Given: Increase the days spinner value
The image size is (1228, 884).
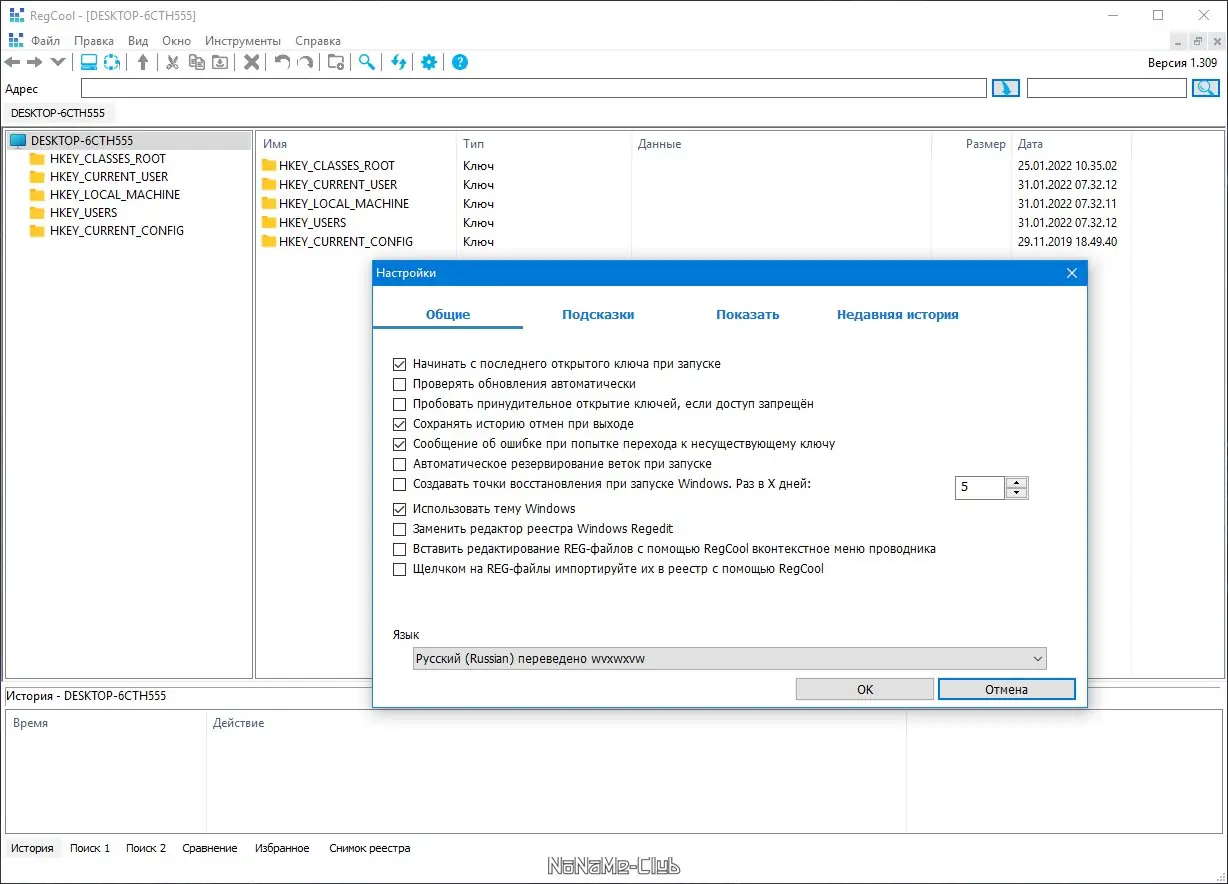Looking at the screenshot, I should click(x=1017, y=482).
